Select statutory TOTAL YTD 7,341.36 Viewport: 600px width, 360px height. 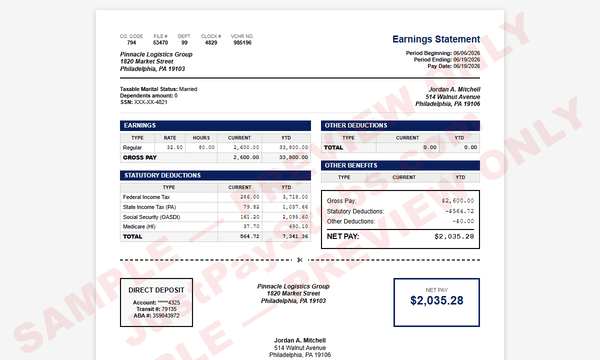[x=295, y=236]
